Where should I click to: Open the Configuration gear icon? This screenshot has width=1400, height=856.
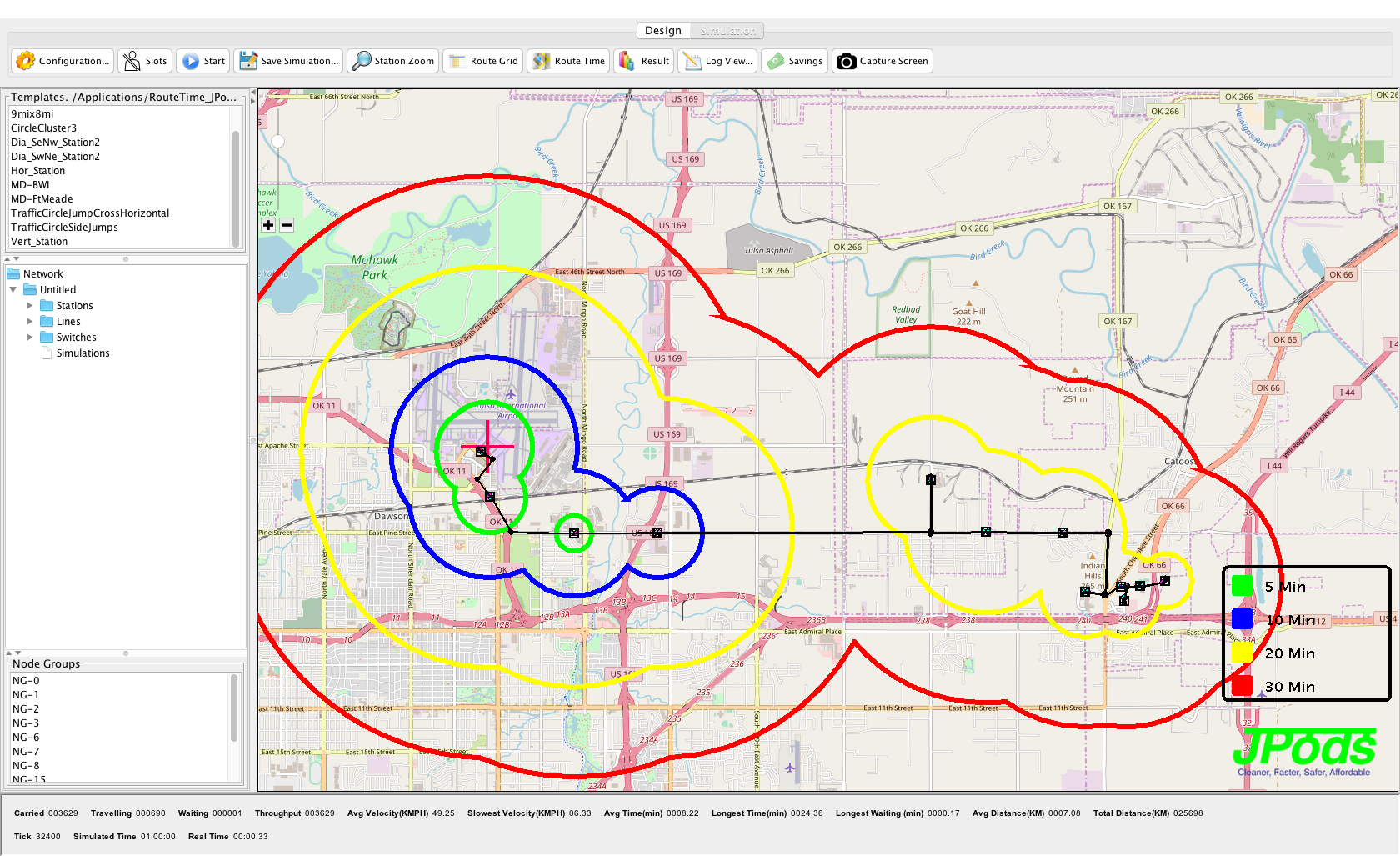[x=26, y=61]
